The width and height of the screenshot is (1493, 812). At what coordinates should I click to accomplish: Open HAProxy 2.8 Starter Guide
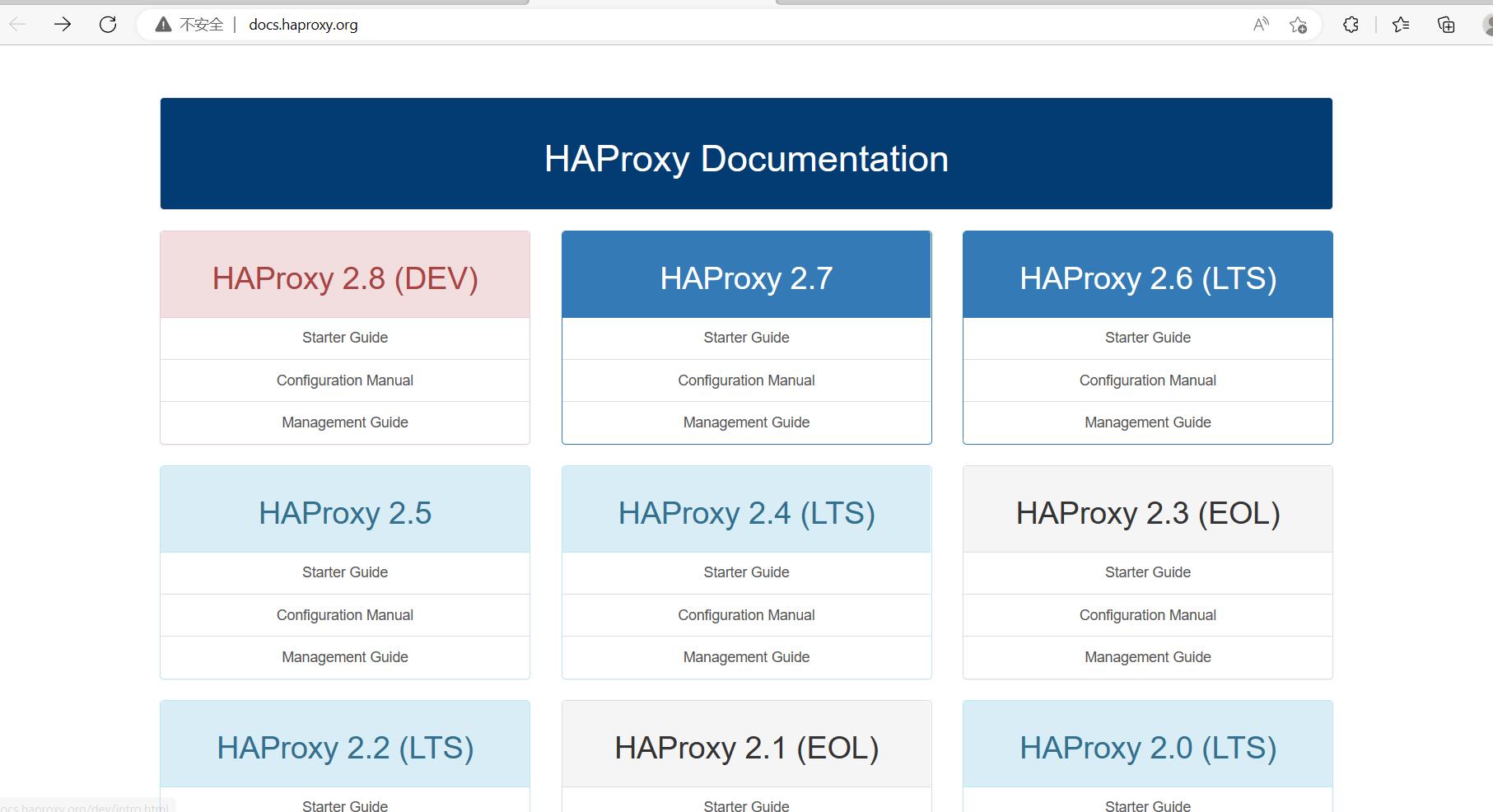[x=345, y=338]
